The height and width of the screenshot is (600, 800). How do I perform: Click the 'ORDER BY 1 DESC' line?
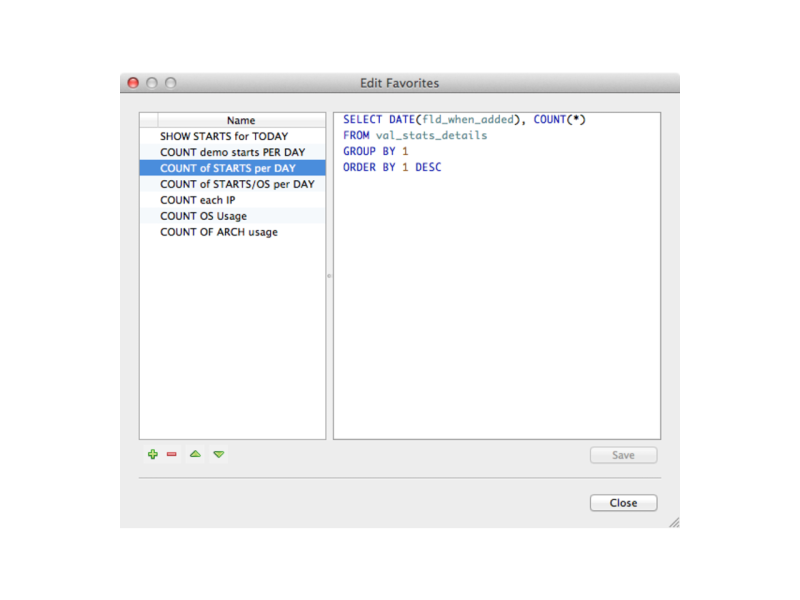coord(392,167)
